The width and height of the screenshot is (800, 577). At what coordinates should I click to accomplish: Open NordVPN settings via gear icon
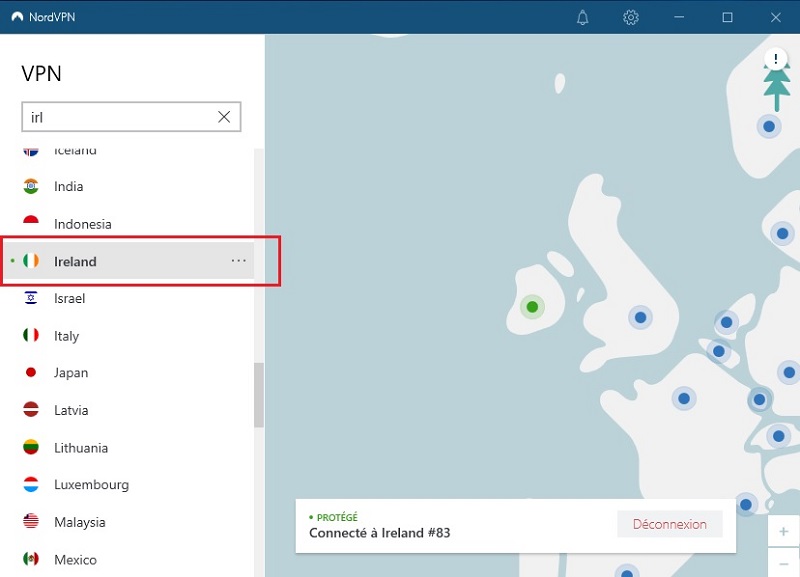tap(630, 17)
